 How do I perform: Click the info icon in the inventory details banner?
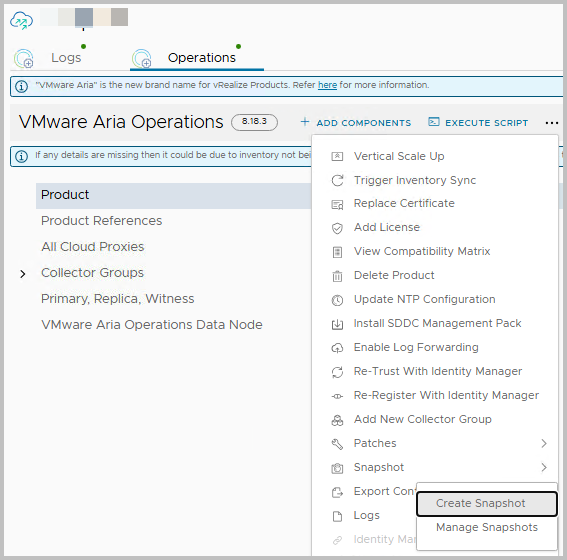21,156
